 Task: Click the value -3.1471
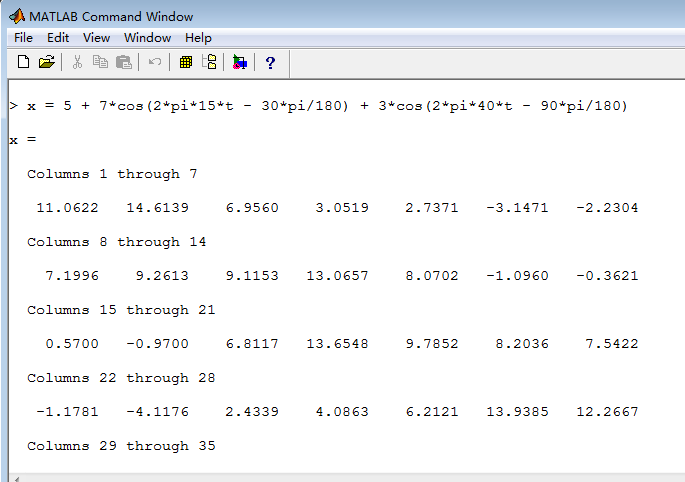click(517, 208)
